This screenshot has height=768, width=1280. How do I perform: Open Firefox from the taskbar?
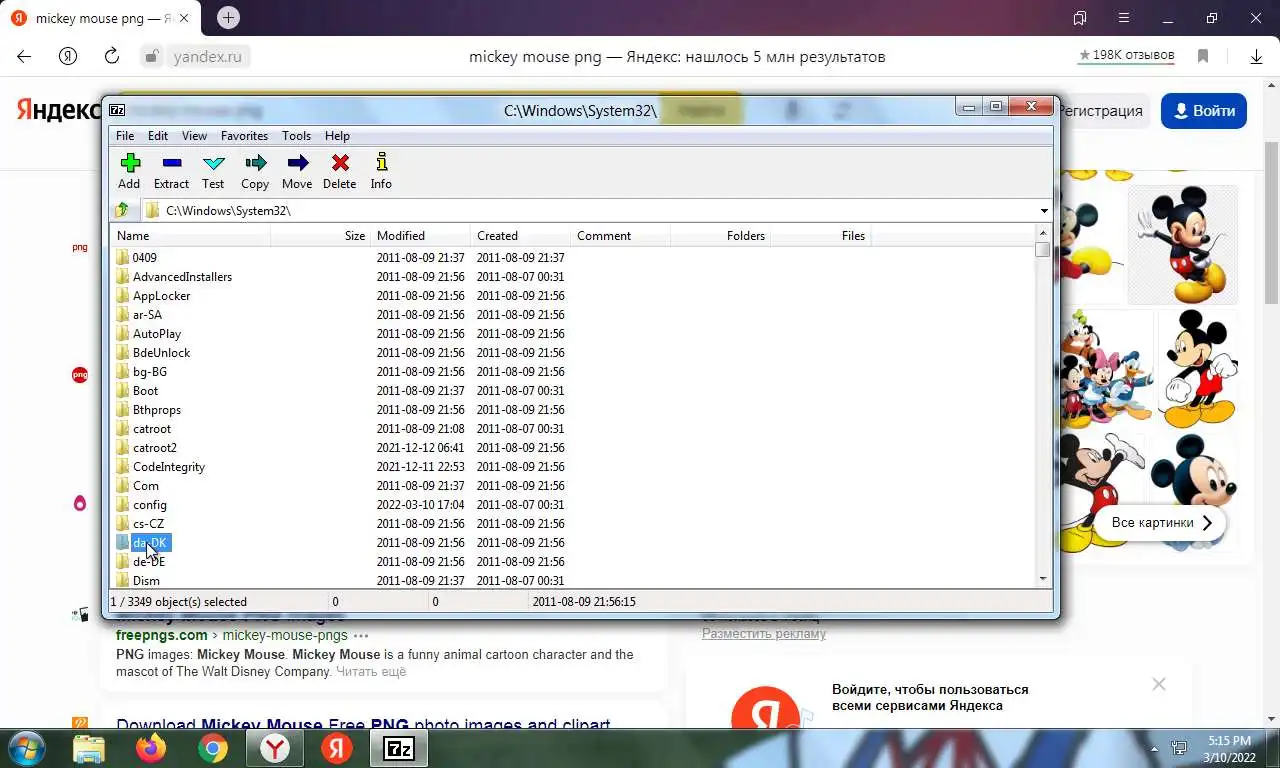(x=151, y=747)
